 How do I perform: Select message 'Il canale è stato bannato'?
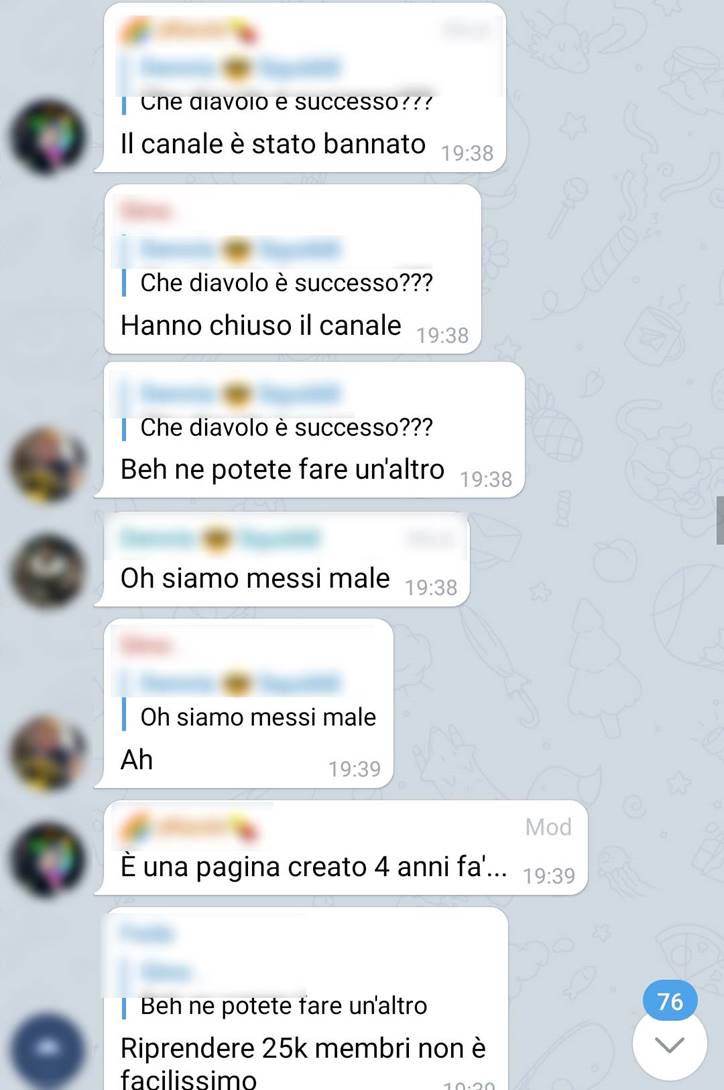pos(273,145)
